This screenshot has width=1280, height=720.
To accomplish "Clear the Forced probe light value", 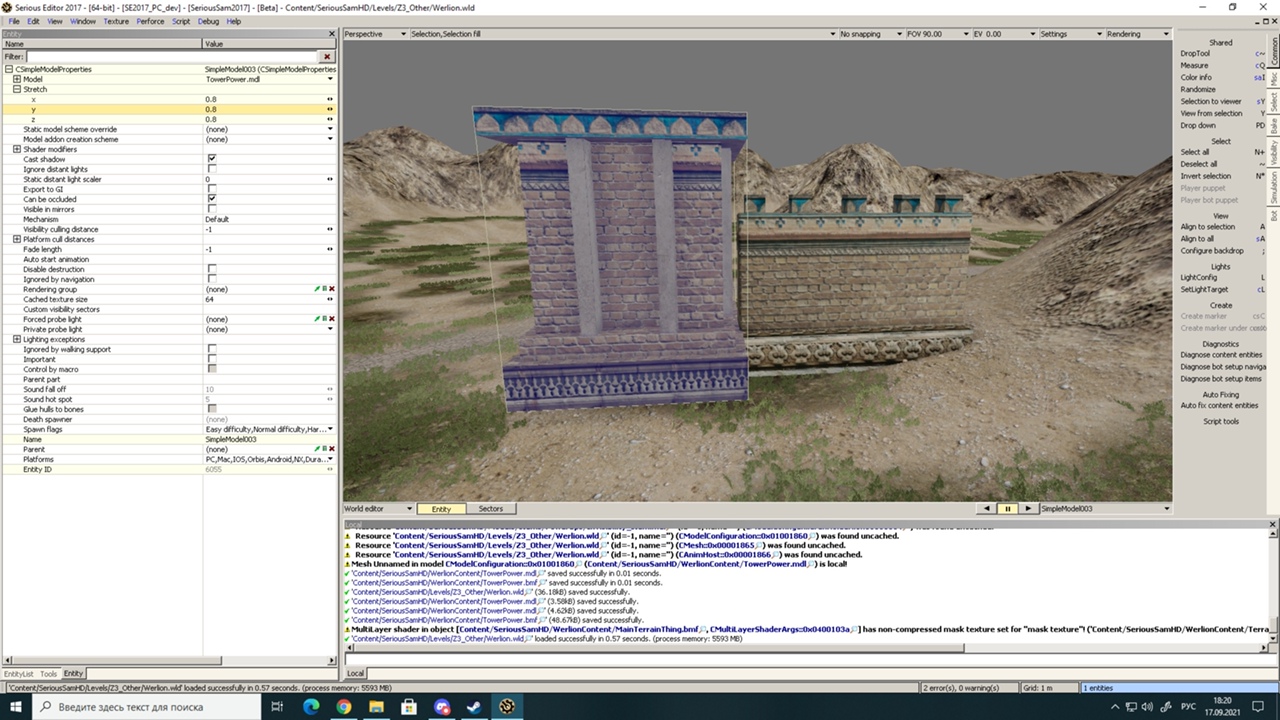I will coord(331,319).
